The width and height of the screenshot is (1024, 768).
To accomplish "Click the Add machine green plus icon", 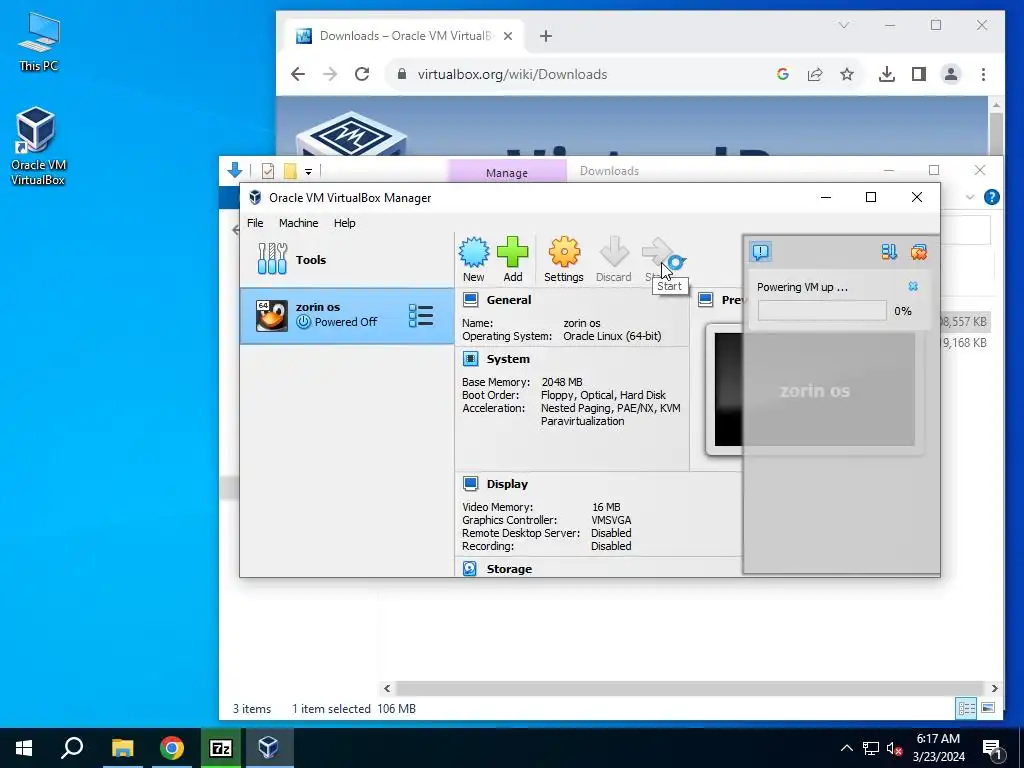I will click(513, 259).
